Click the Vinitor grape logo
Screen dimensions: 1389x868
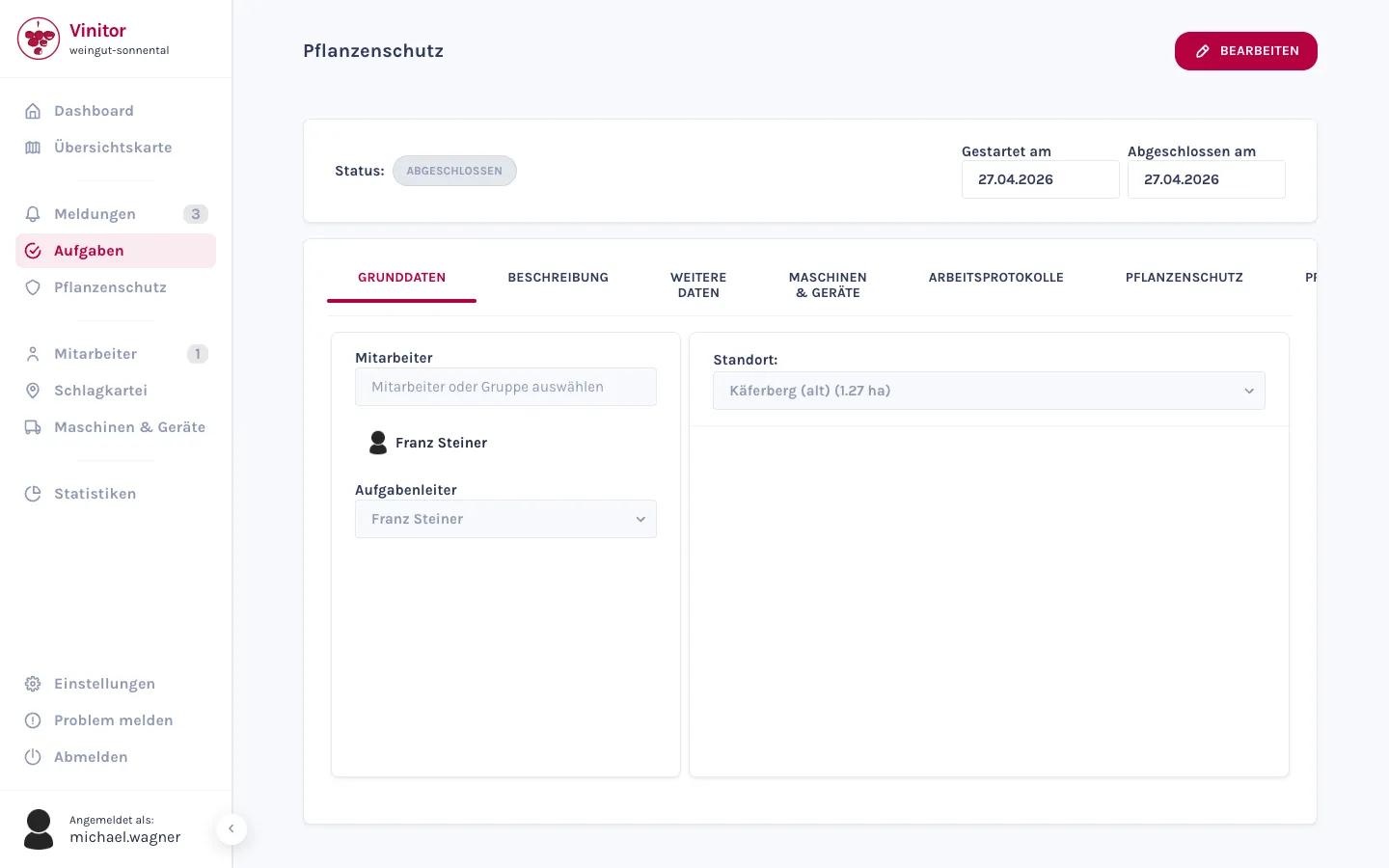pos(39,39)
